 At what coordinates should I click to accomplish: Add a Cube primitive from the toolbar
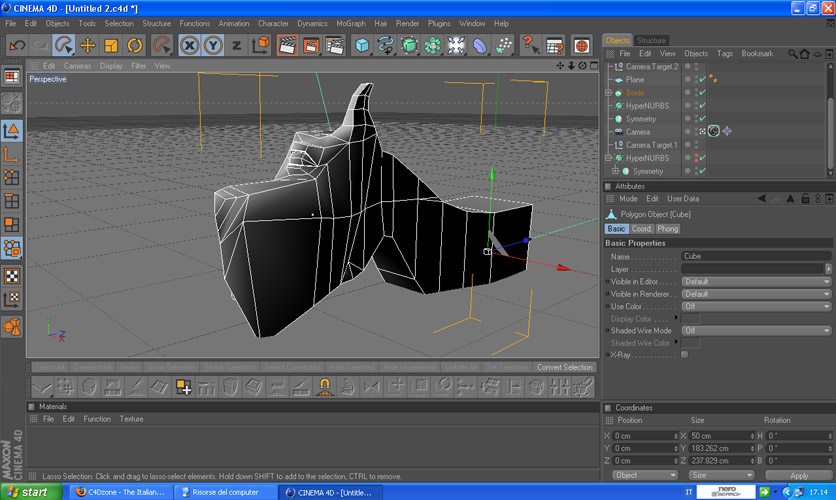click(362, 45)
